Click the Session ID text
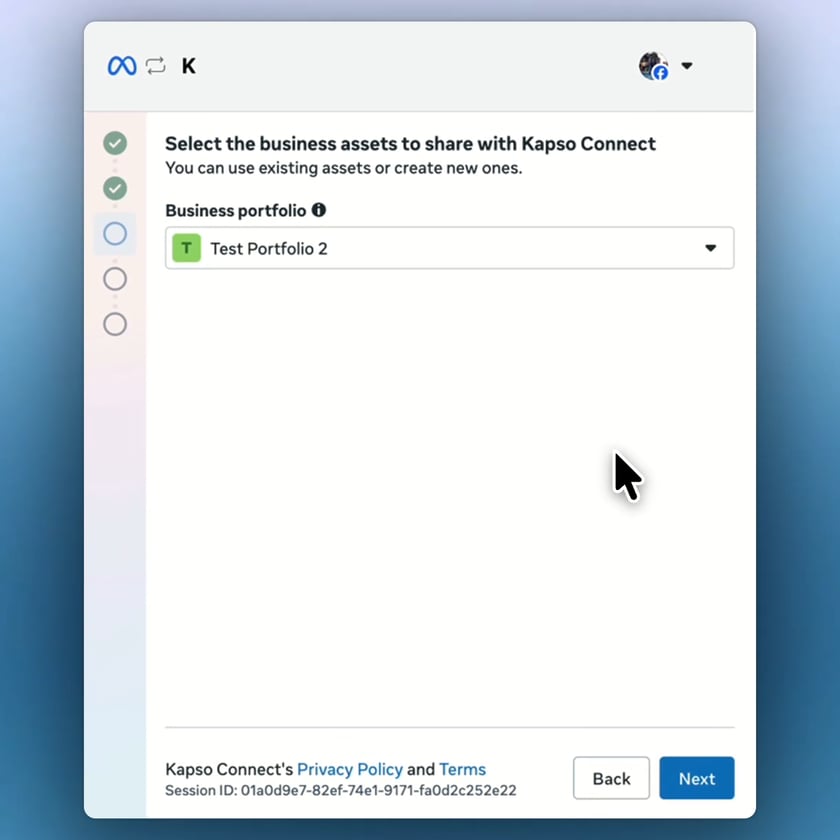This screenshot has height=840, width=840. pos(341,791)
